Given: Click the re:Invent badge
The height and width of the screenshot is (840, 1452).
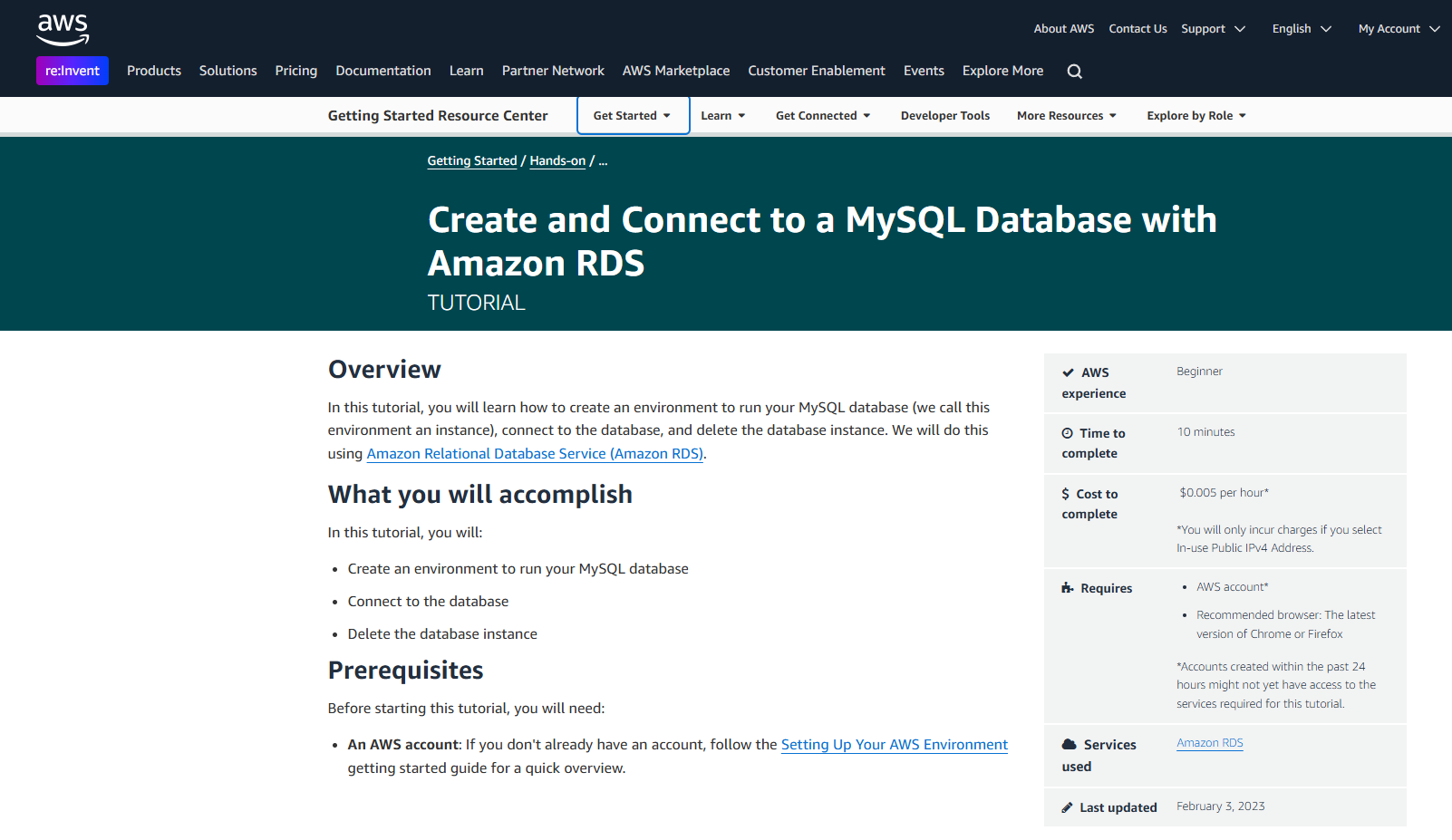Looking at the screenshot, I should 73,71.
